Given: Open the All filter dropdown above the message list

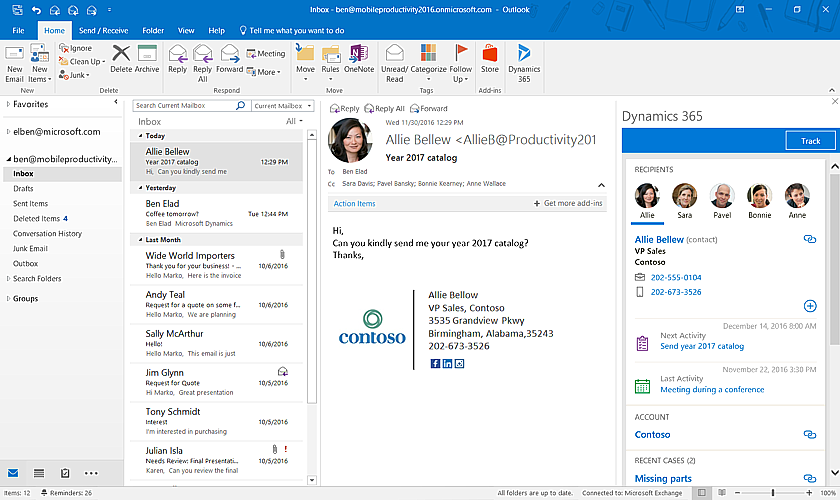Looking at the screenshot, I should (x=294, y=121).
